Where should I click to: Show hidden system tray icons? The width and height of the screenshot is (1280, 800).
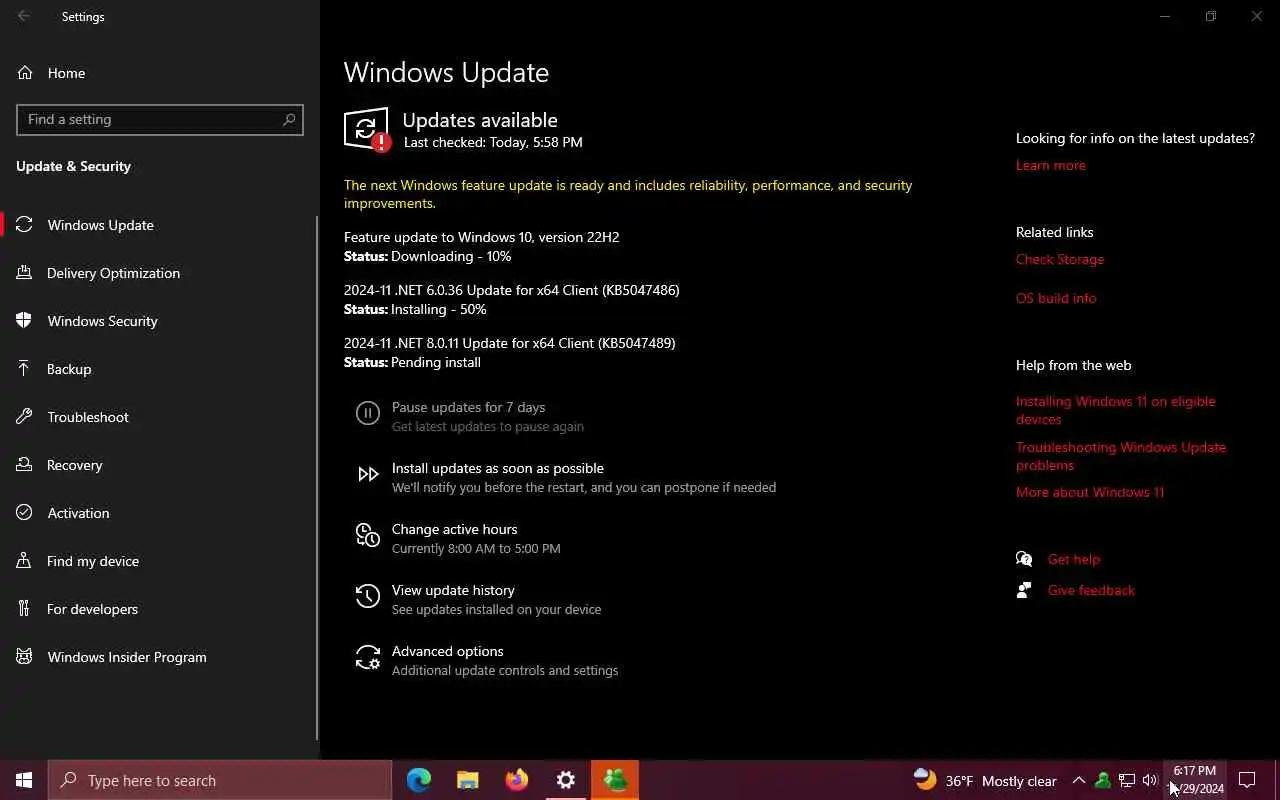pyautogui.click(x=1078, y=780)
